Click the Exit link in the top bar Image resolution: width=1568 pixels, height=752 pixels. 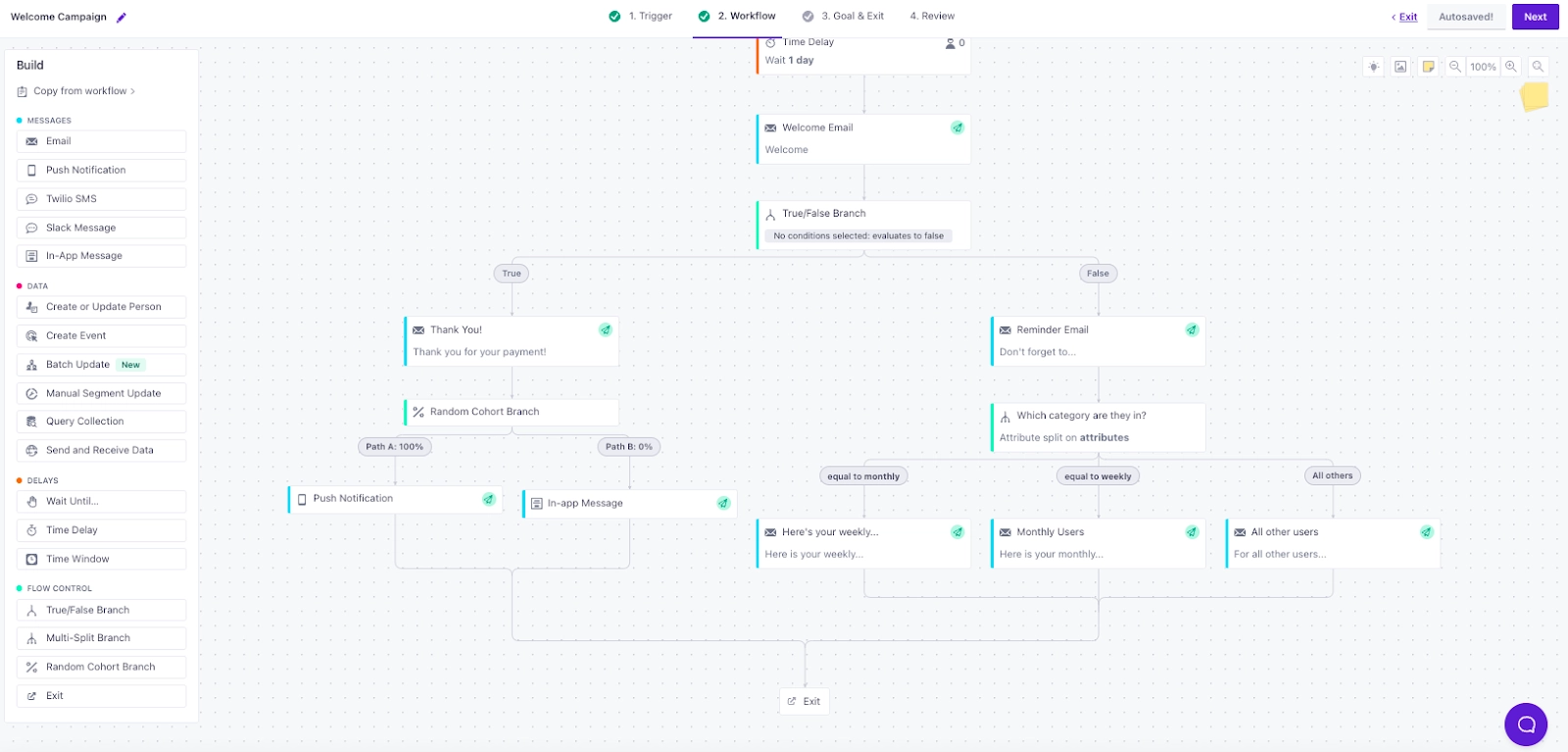click(x=1408, y=17)
